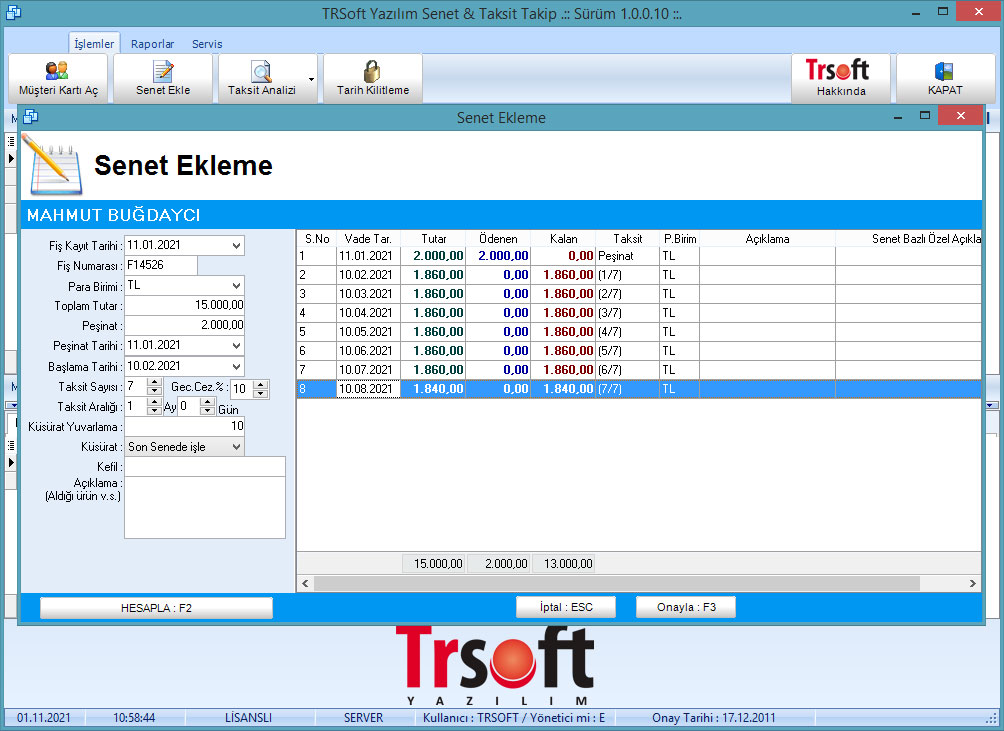
Task: Switch to the İşlemler tab
Action: [94, 44]
